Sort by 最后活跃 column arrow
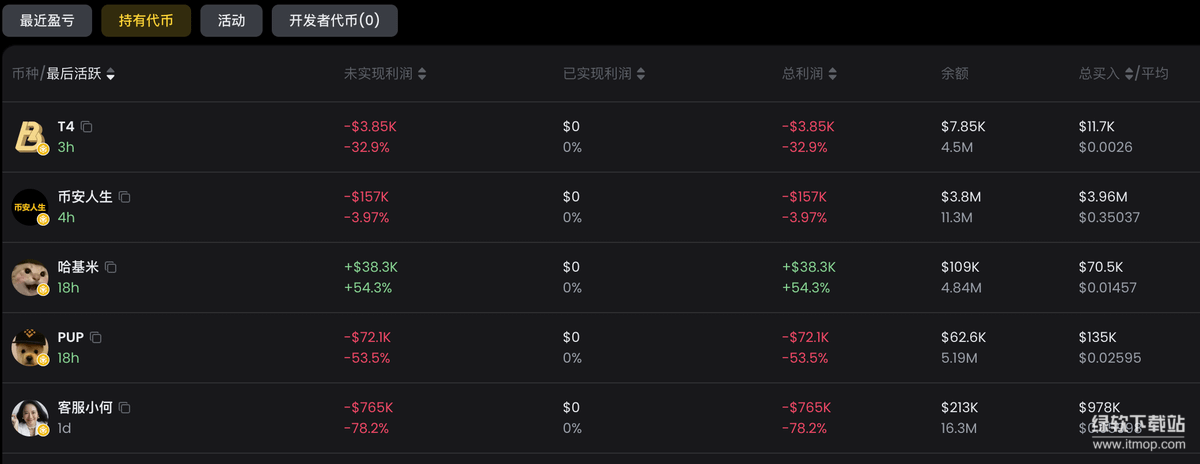The image size is (1200, 464). point(110,74)
